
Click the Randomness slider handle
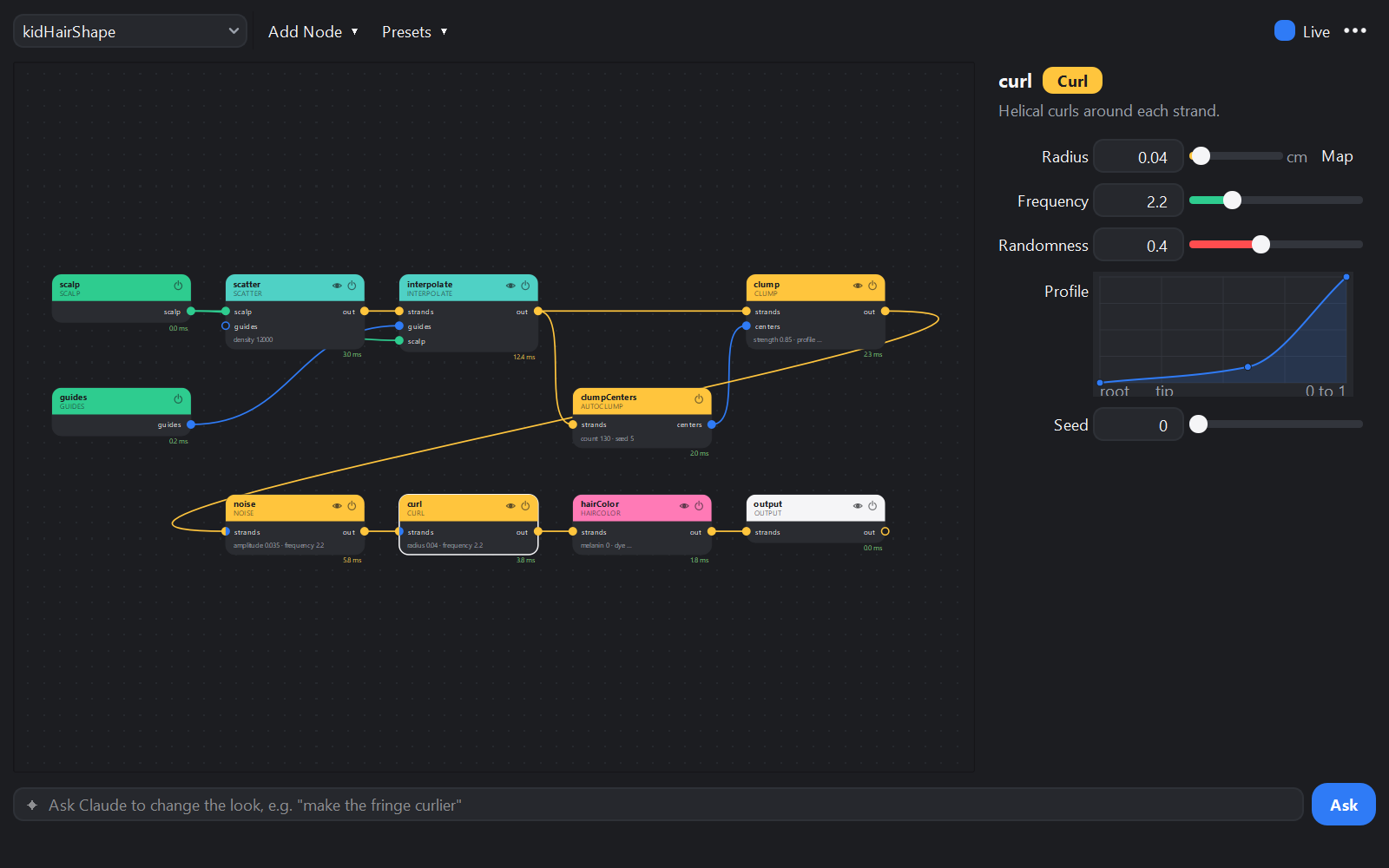pyautogui.click(x=1261, y=245)
